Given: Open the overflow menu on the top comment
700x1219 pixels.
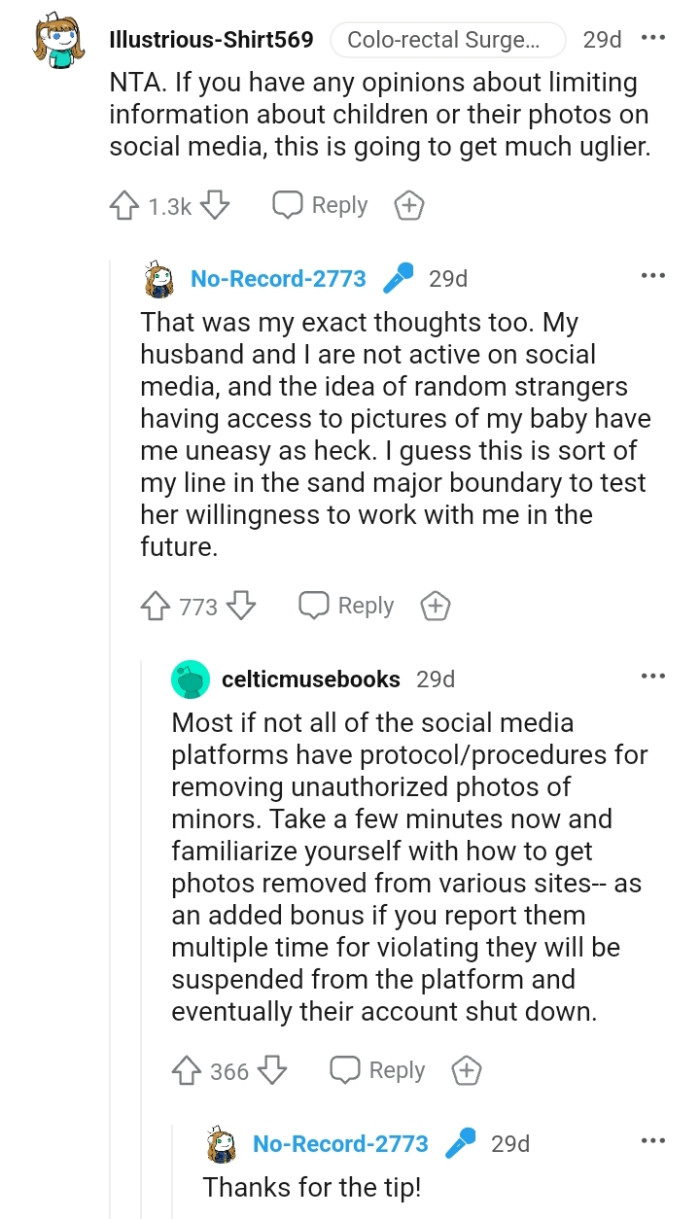Looking at the screenshot, I should 654,38.
